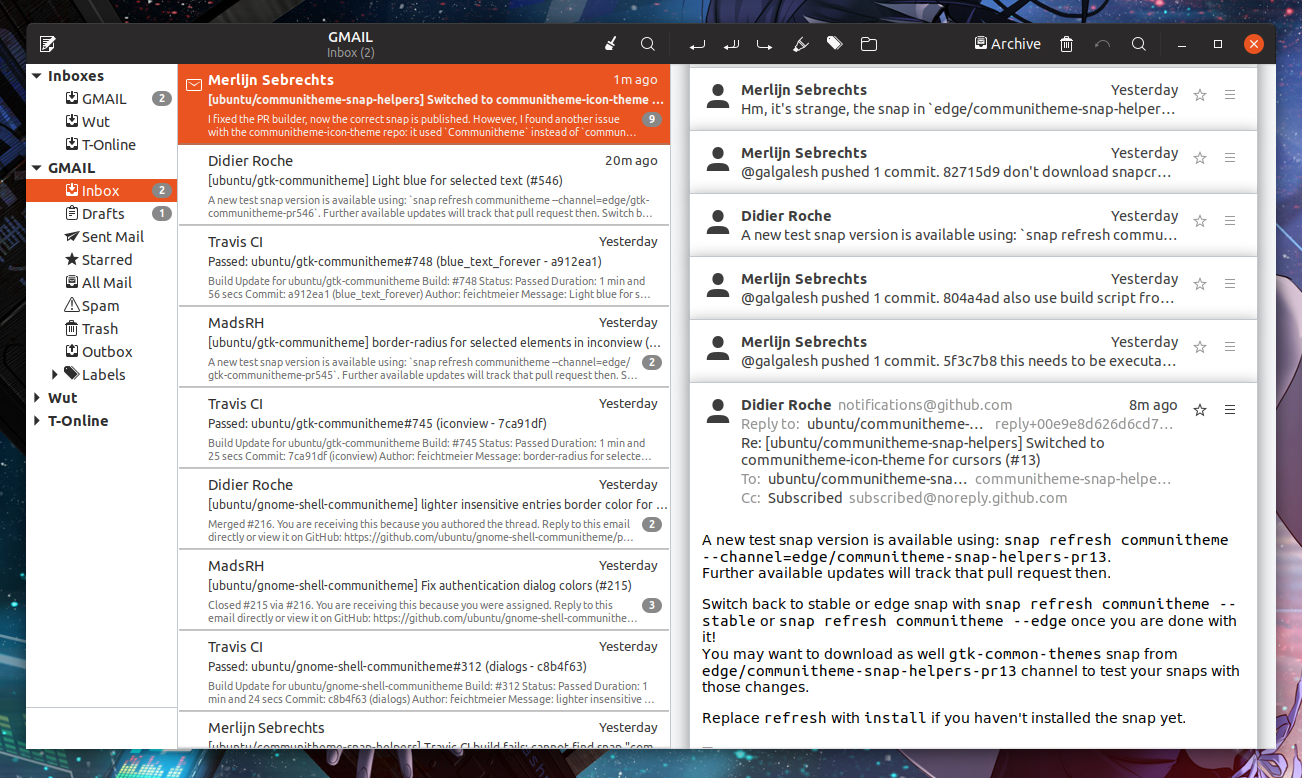Open Travis CI gnome-shell-communitheme#312 conversation
The width and height of the screenshot is (1302, 778).
tap(423, 672)
